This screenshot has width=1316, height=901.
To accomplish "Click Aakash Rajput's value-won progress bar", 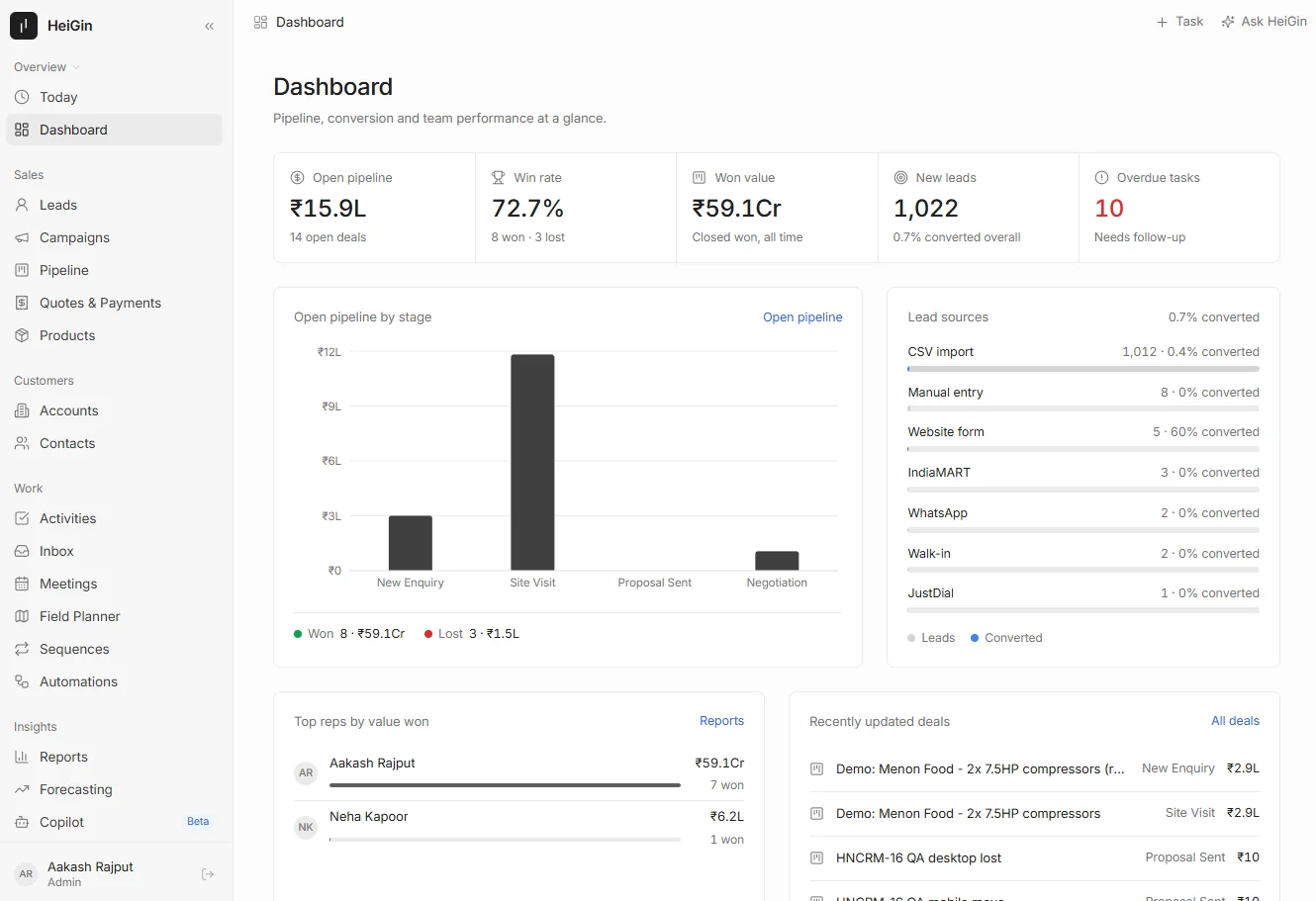I will 505,785.
